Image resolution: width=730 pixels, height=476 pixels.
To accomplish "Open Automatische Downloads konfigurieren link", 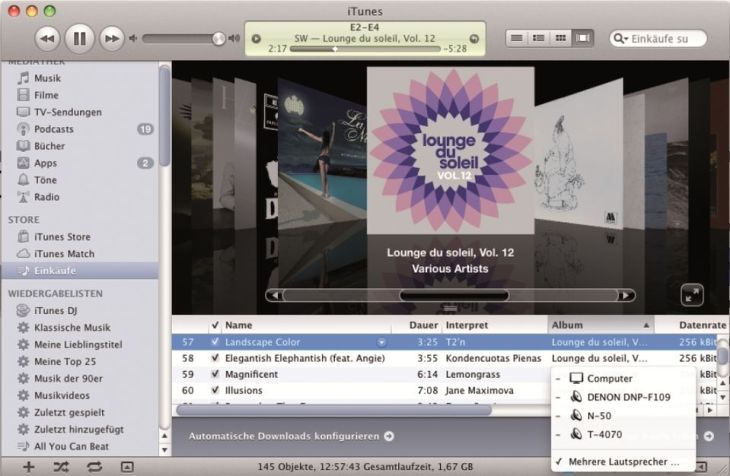I will pos(291,436).
